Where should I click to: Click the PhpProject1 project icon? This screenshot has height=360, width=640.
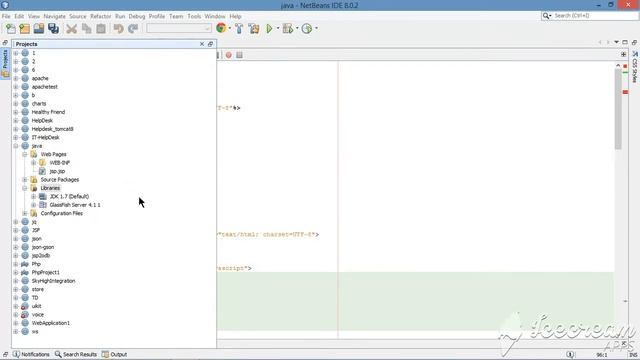(x=25, y=272)
